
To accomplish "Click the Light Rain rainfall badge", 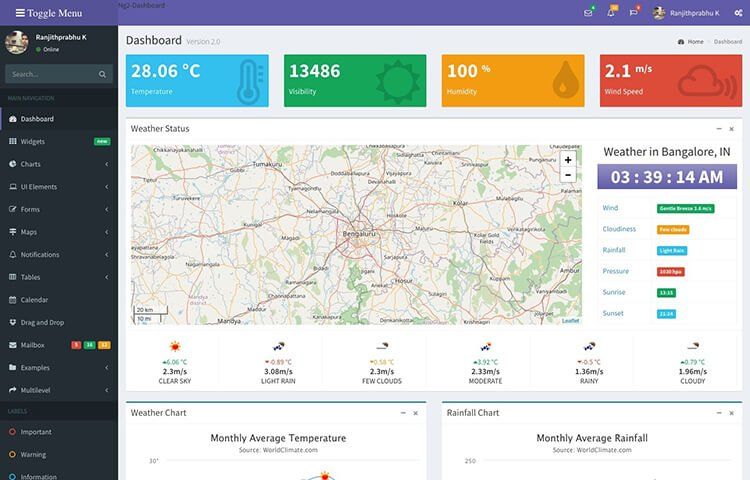I will pos(672,251).
